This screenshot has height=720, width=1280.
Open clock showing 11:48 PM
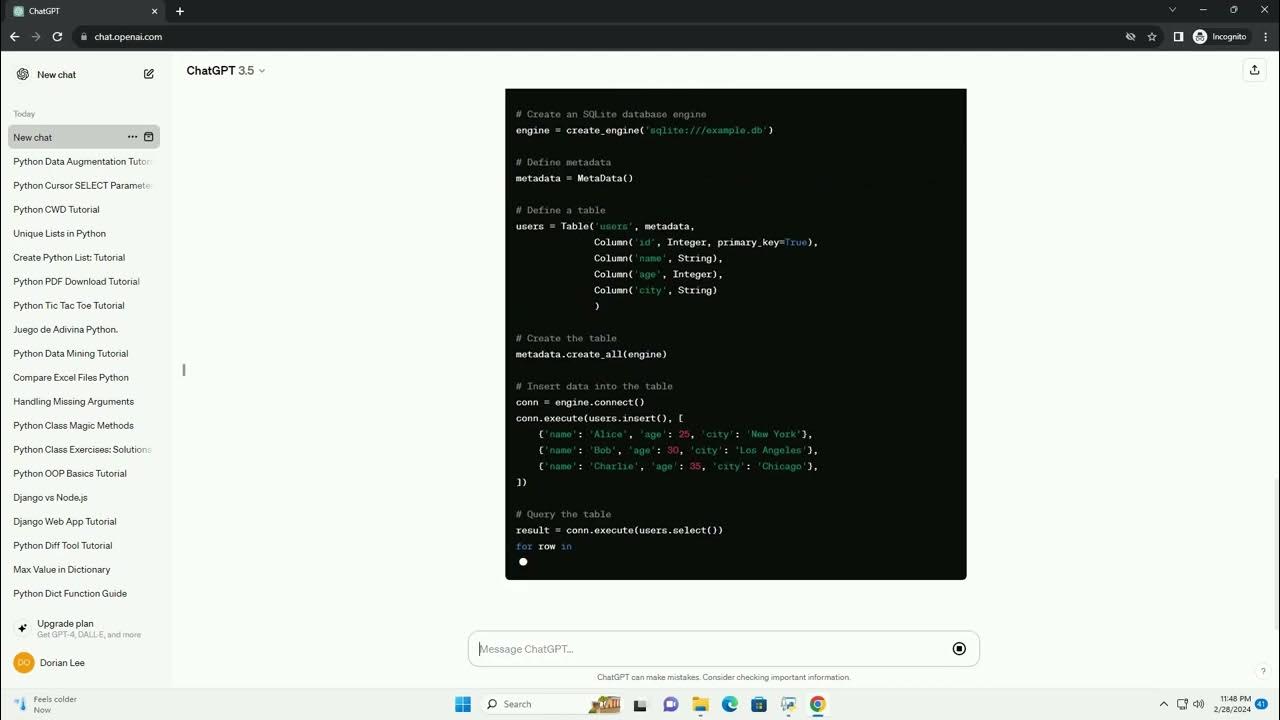[1231, 704]
